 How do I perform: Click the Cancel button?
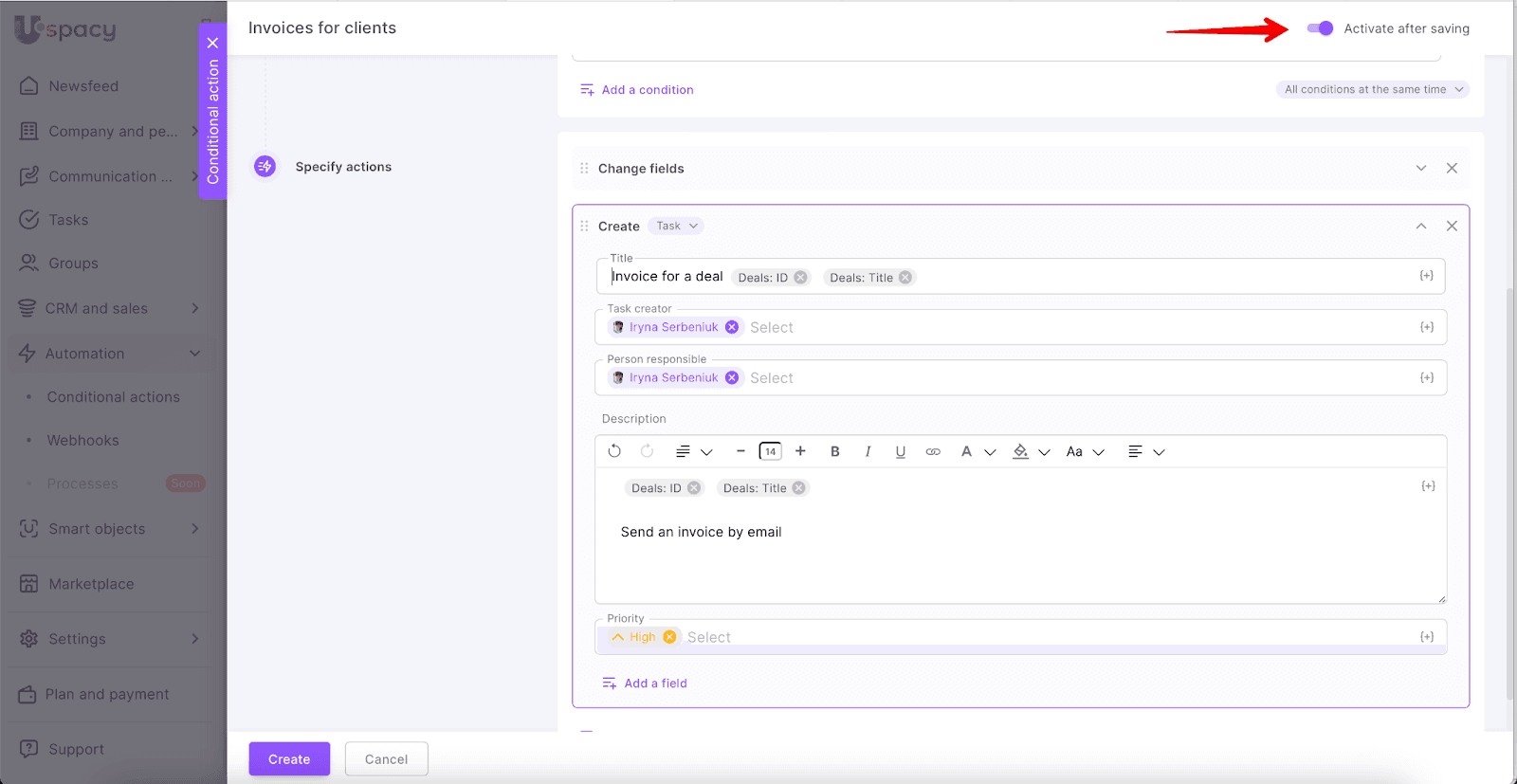[x=386, y=759]
